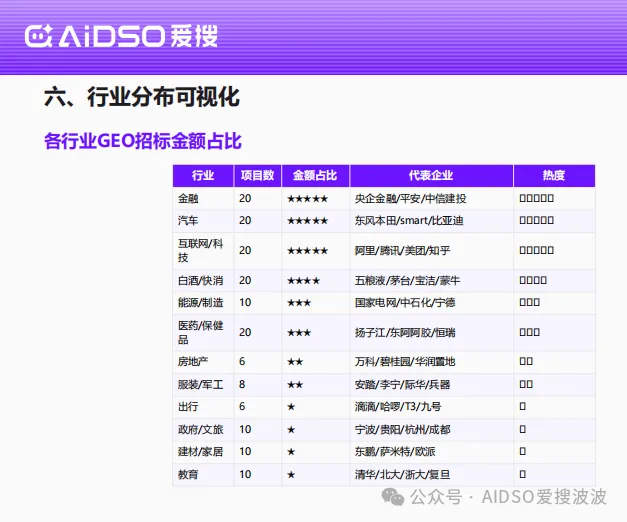627x522 pixels.
Task: Select the 热度 column header
Action: coord(554,176)
